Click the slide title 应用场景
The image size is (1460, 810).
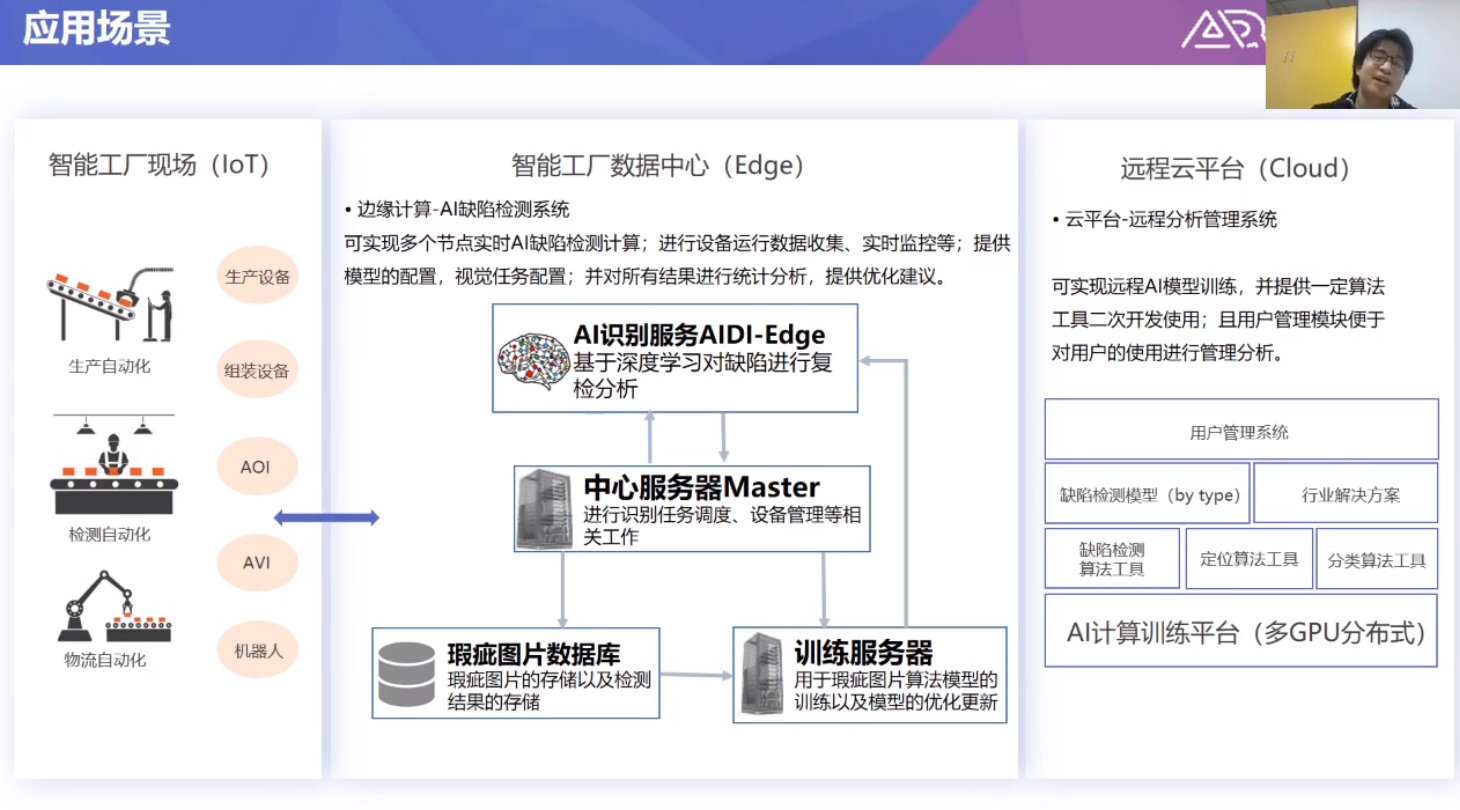point(96,30)
